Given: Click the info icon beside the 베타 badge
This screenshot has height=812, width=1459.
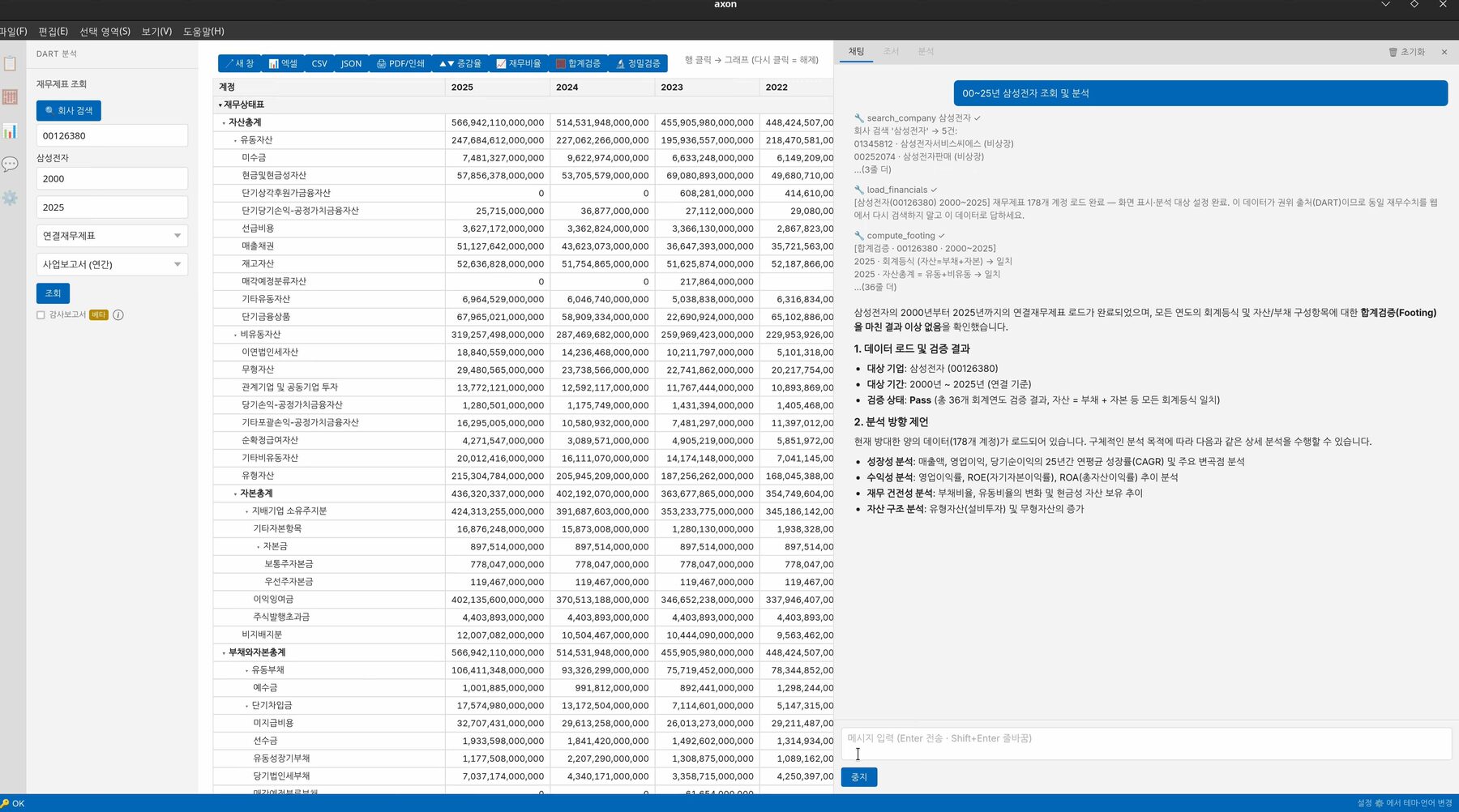Looking at the screenshot, I should click(118, 315).
